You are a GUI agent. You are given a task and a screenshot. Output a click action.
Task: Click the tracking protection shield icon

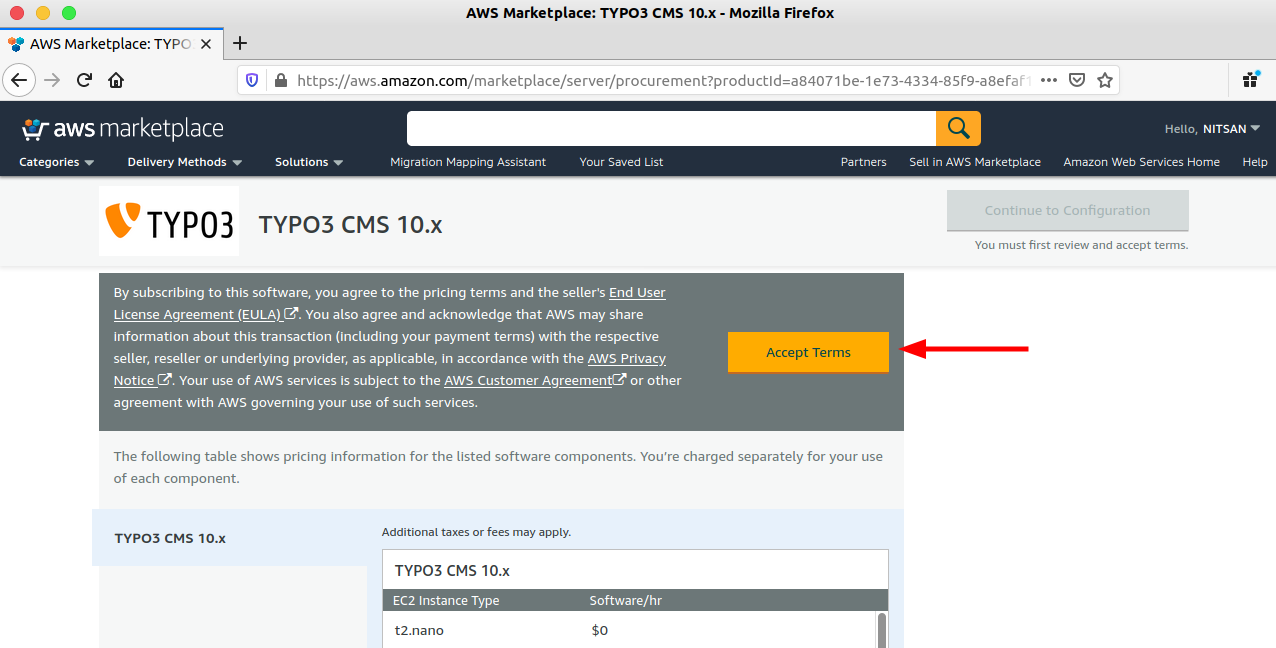coord(253,80)
